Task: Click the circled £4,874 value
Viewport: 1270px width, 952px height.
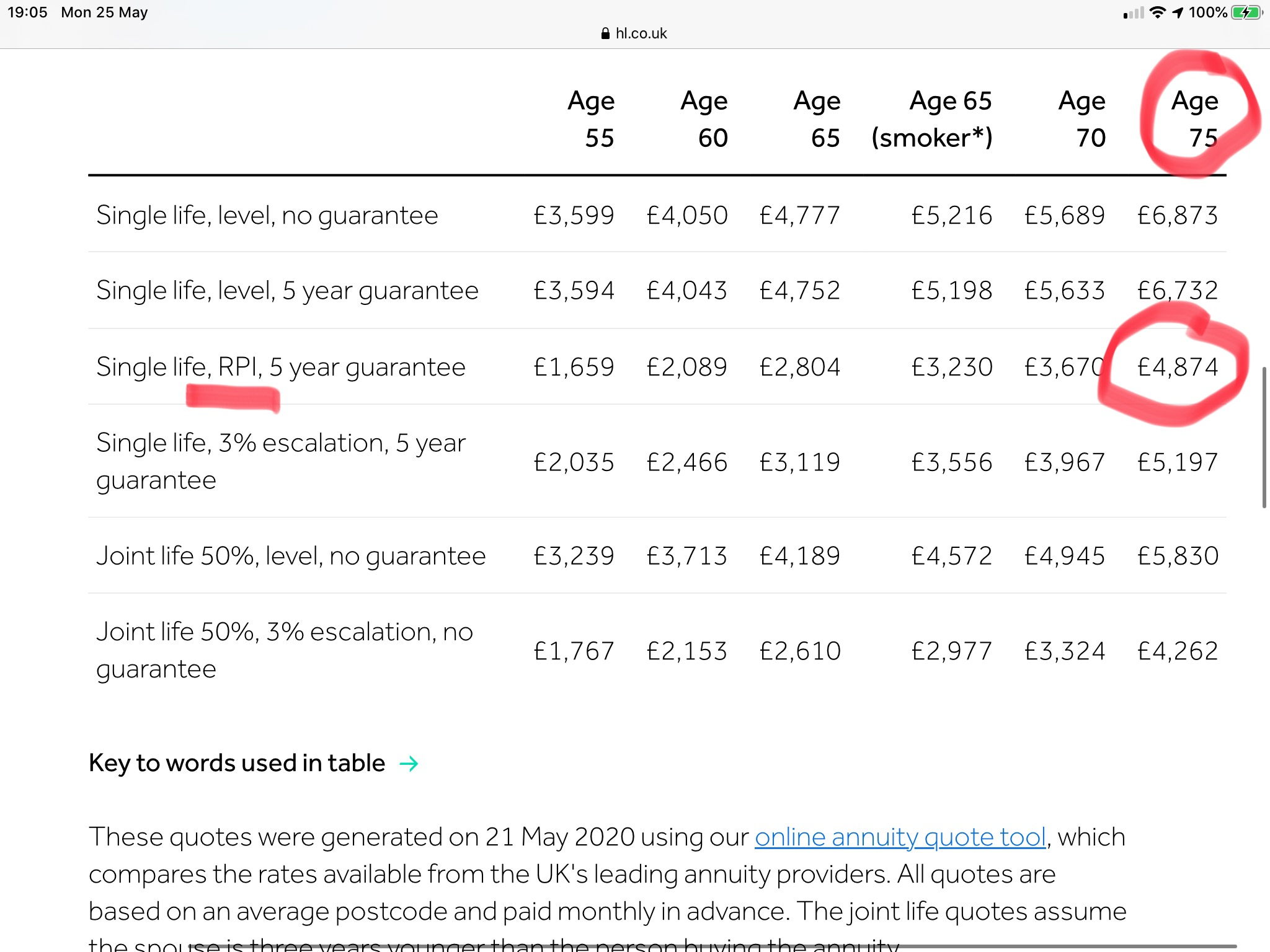Action: (x=1177, y=368)
